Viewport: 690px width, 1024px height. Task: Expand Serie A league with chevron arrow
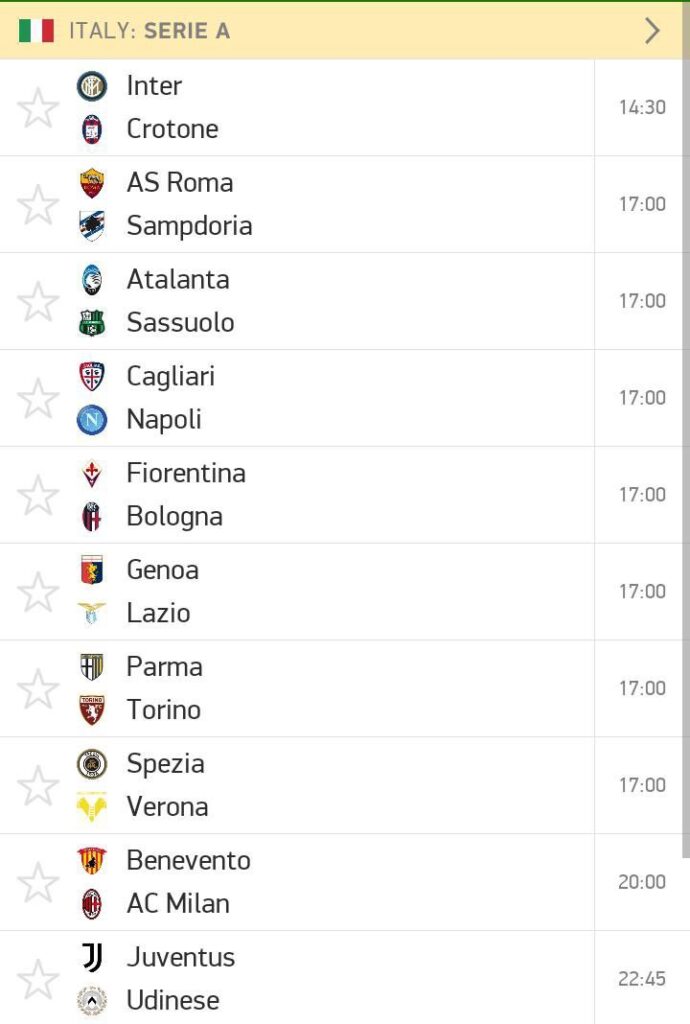coord(651,31)
